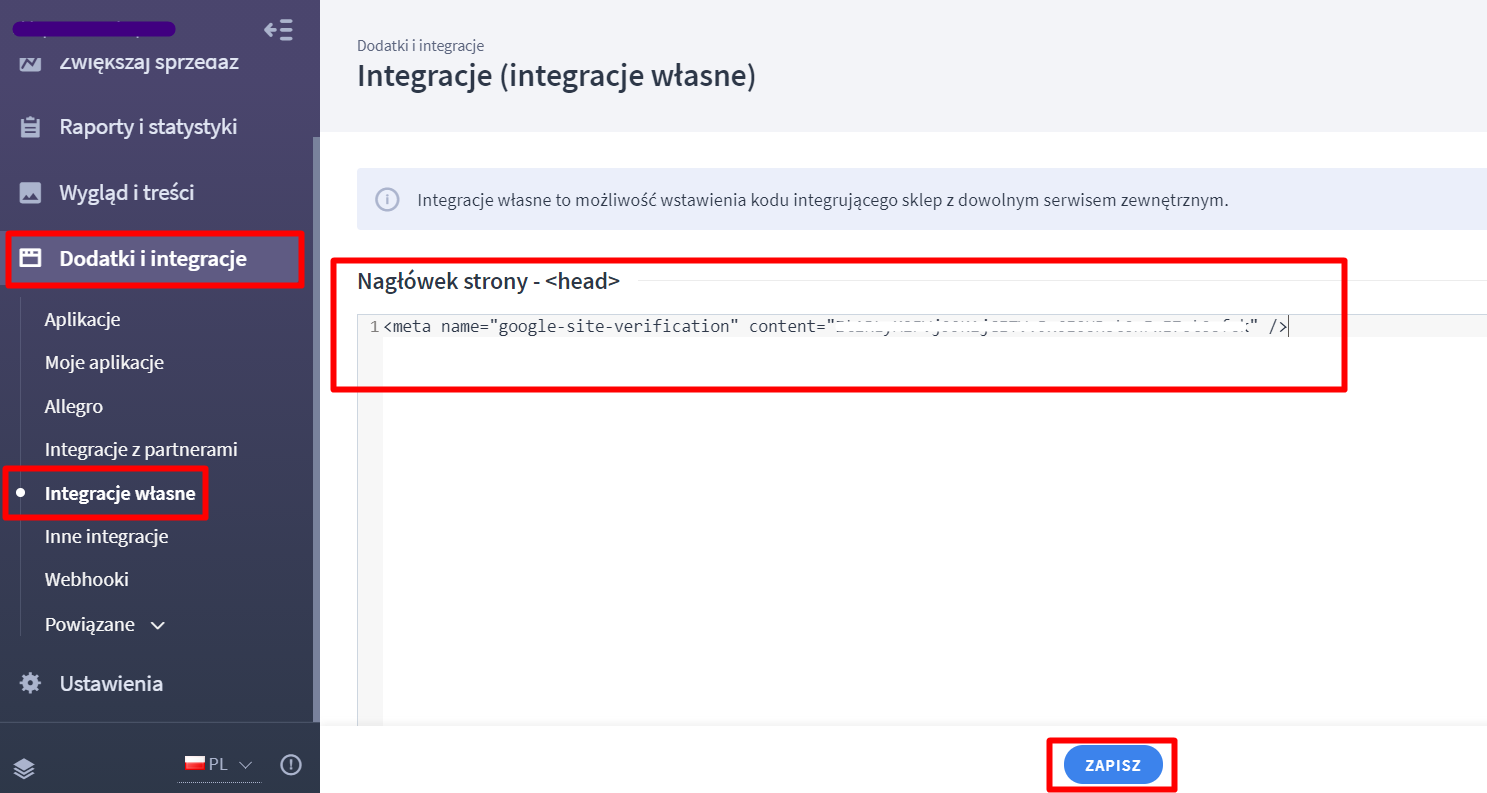This screenshot has height=793, width=1487.
Task: Go to Moje aplikacje
Action: coord(104,363)
